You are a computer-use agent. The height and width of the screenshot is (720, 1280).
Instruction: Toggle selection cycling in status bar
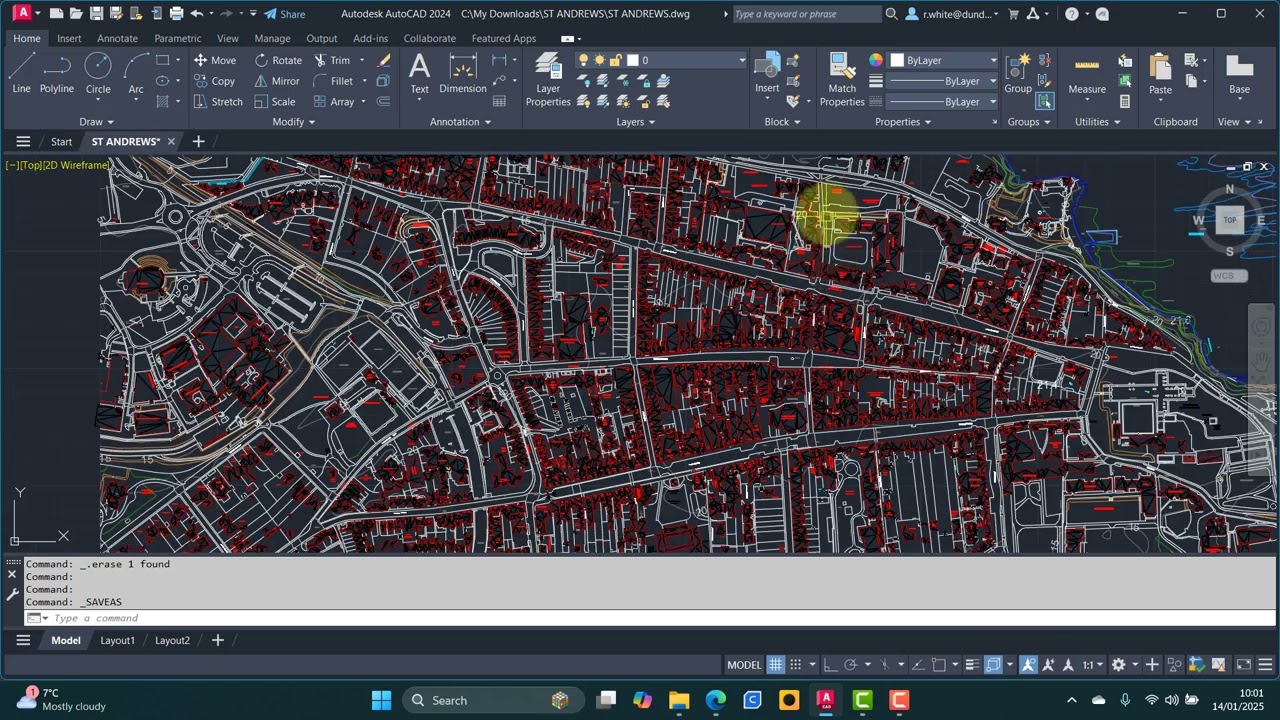(x=993, y=665)
